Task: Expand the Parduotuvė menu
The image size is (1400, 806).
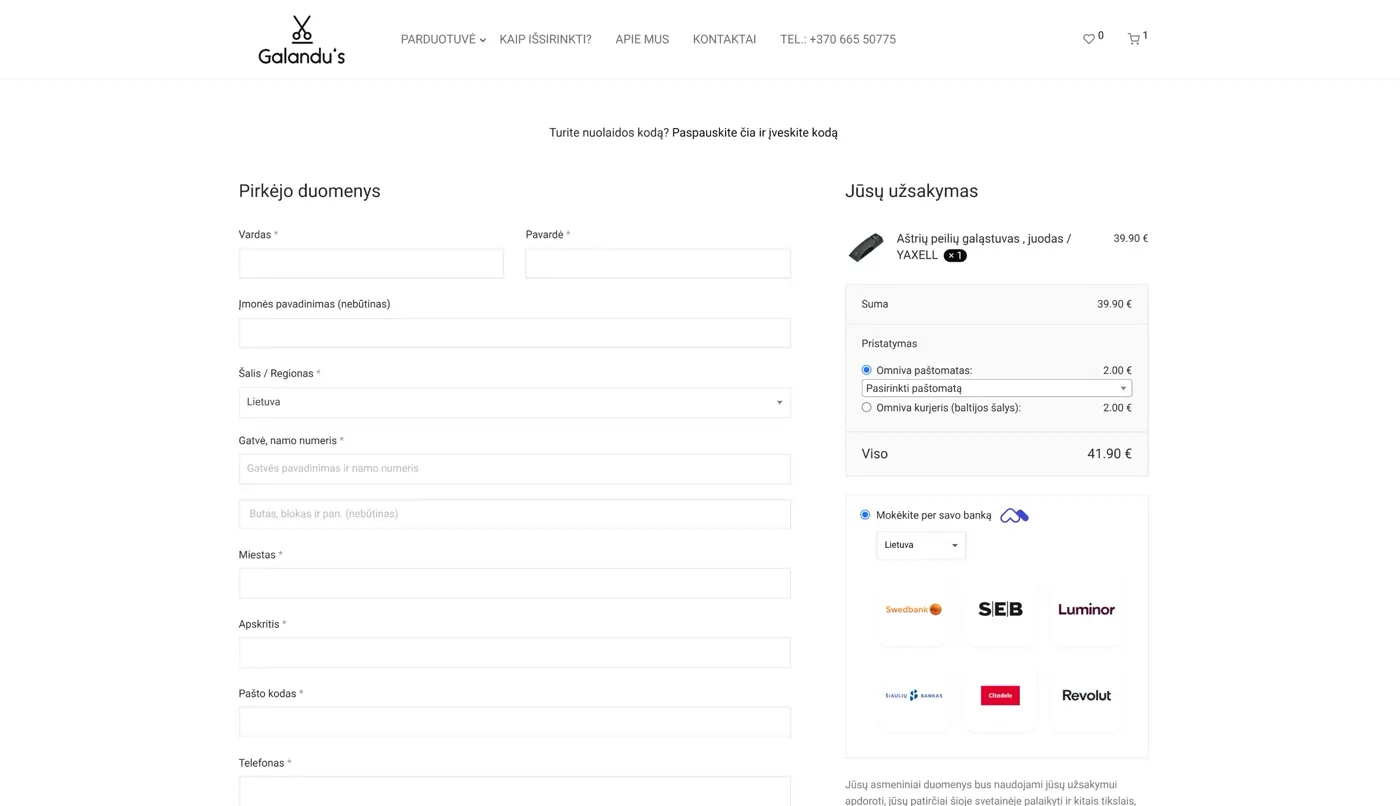Action: (443, 40)
